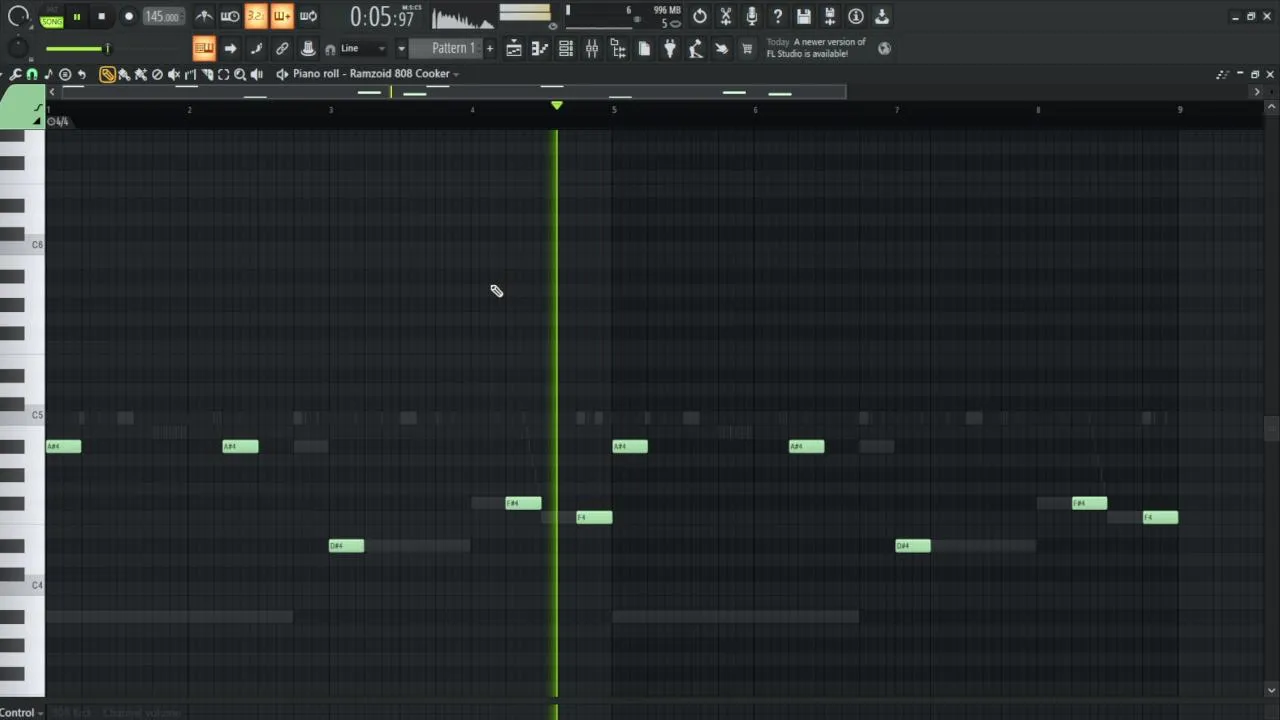Select the Paint brush tool

[124, 74]
